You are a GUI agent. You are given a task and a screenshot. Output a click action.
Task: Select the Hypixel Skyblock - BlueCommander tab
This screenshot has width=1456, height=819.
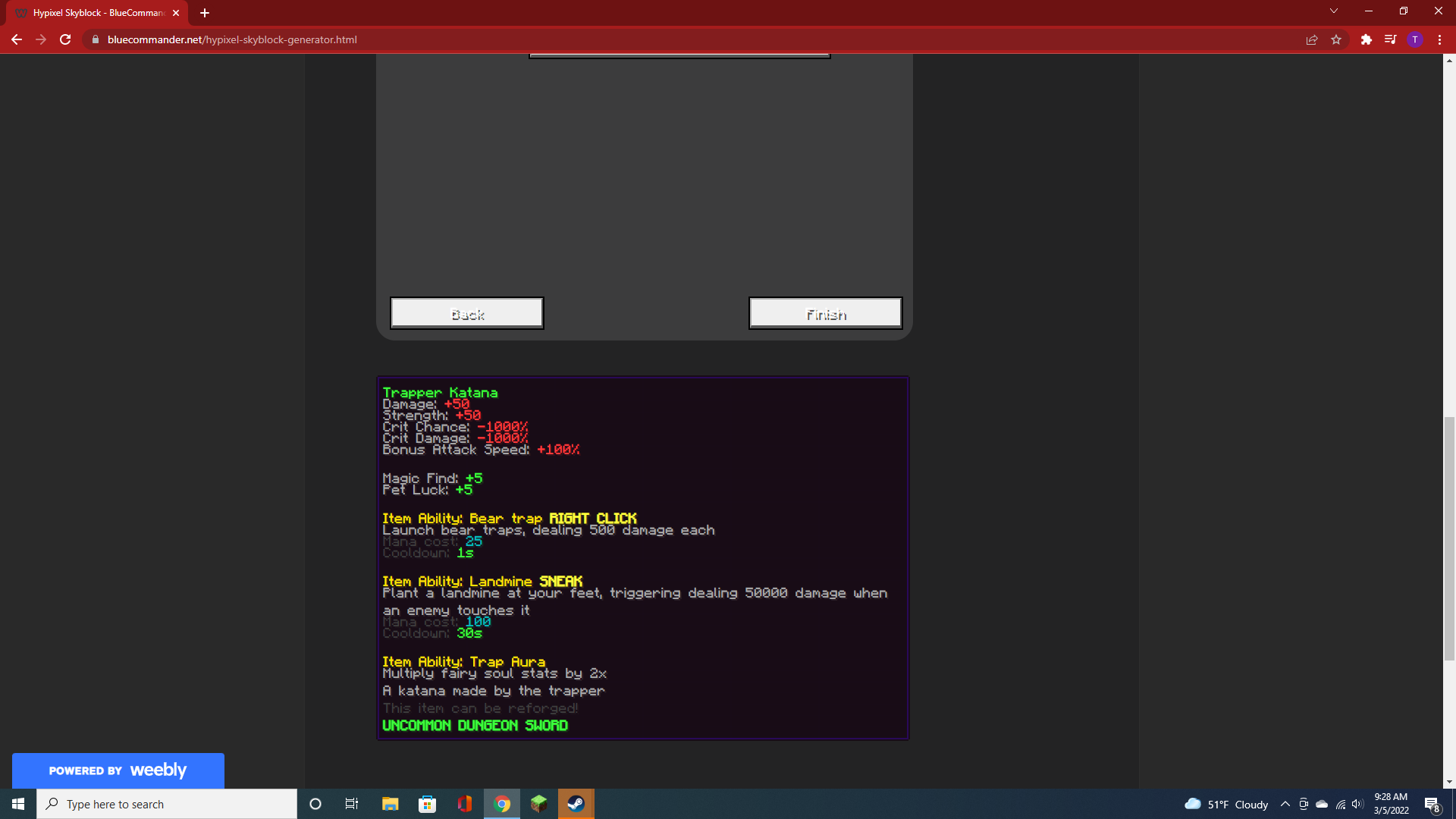click(x=97, y=13)
